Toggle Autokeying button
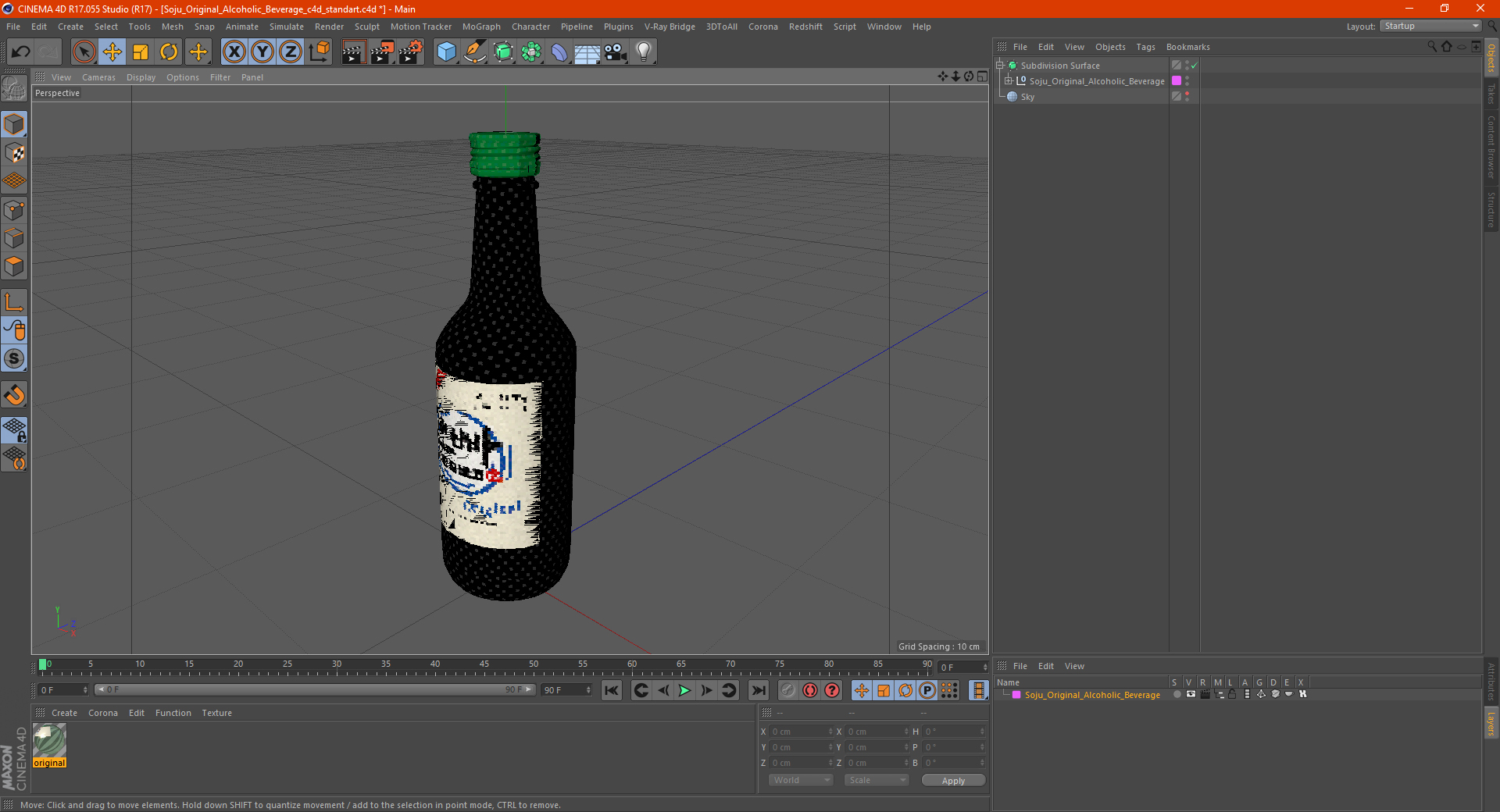Viewport: 1500px width, 812px height. 810,690
